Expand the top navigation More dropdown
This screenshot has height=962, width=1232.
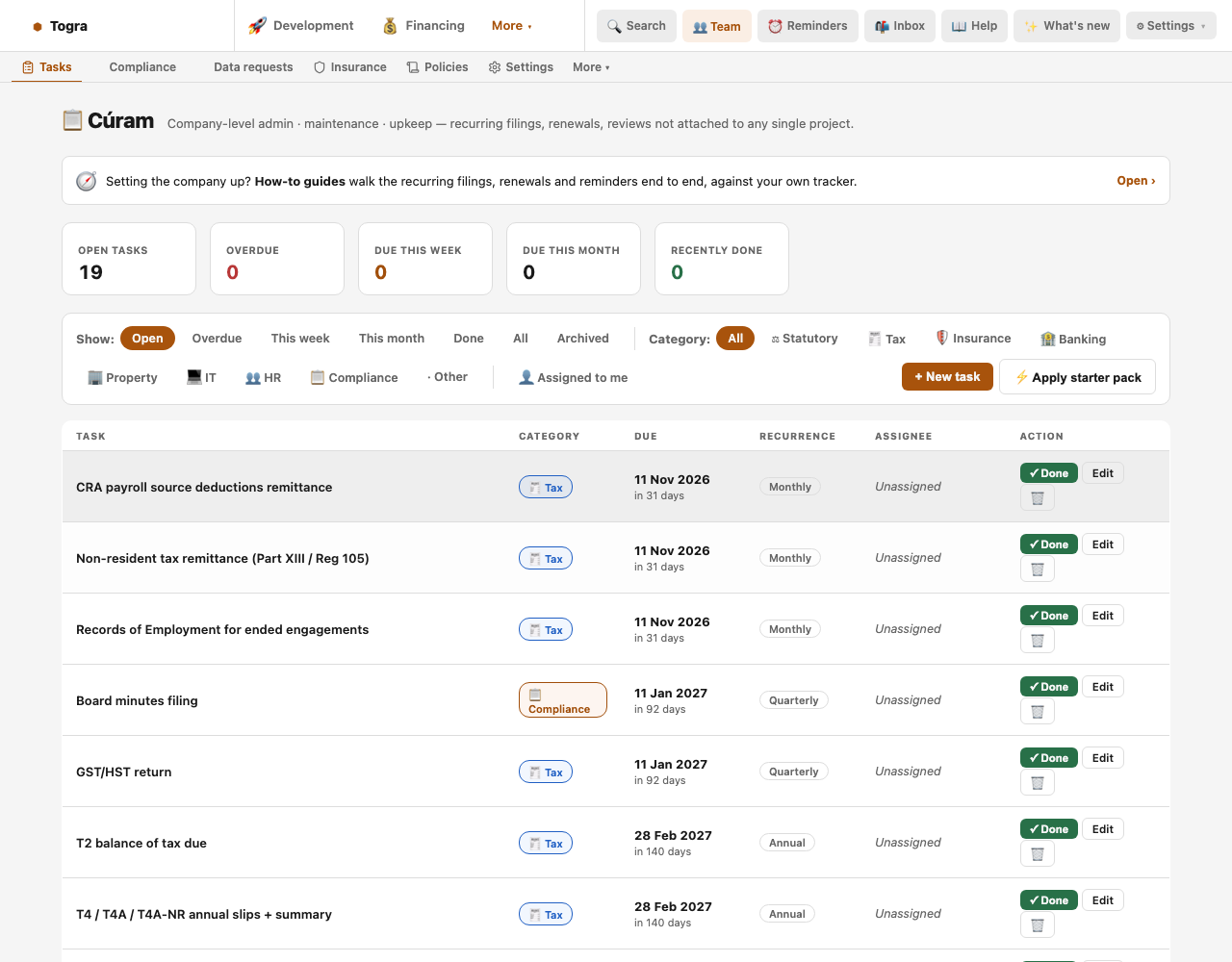[x=512, y=26]
